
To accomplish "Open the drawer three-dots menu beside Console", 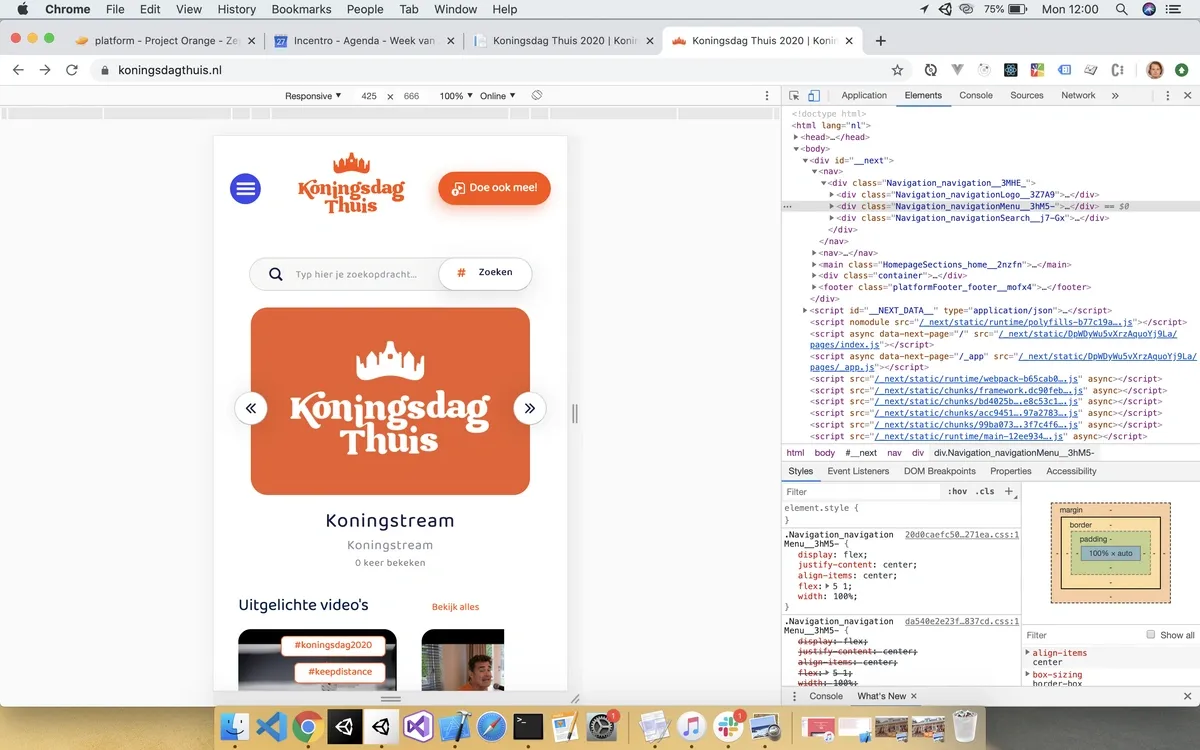I will tap(793, 696).
